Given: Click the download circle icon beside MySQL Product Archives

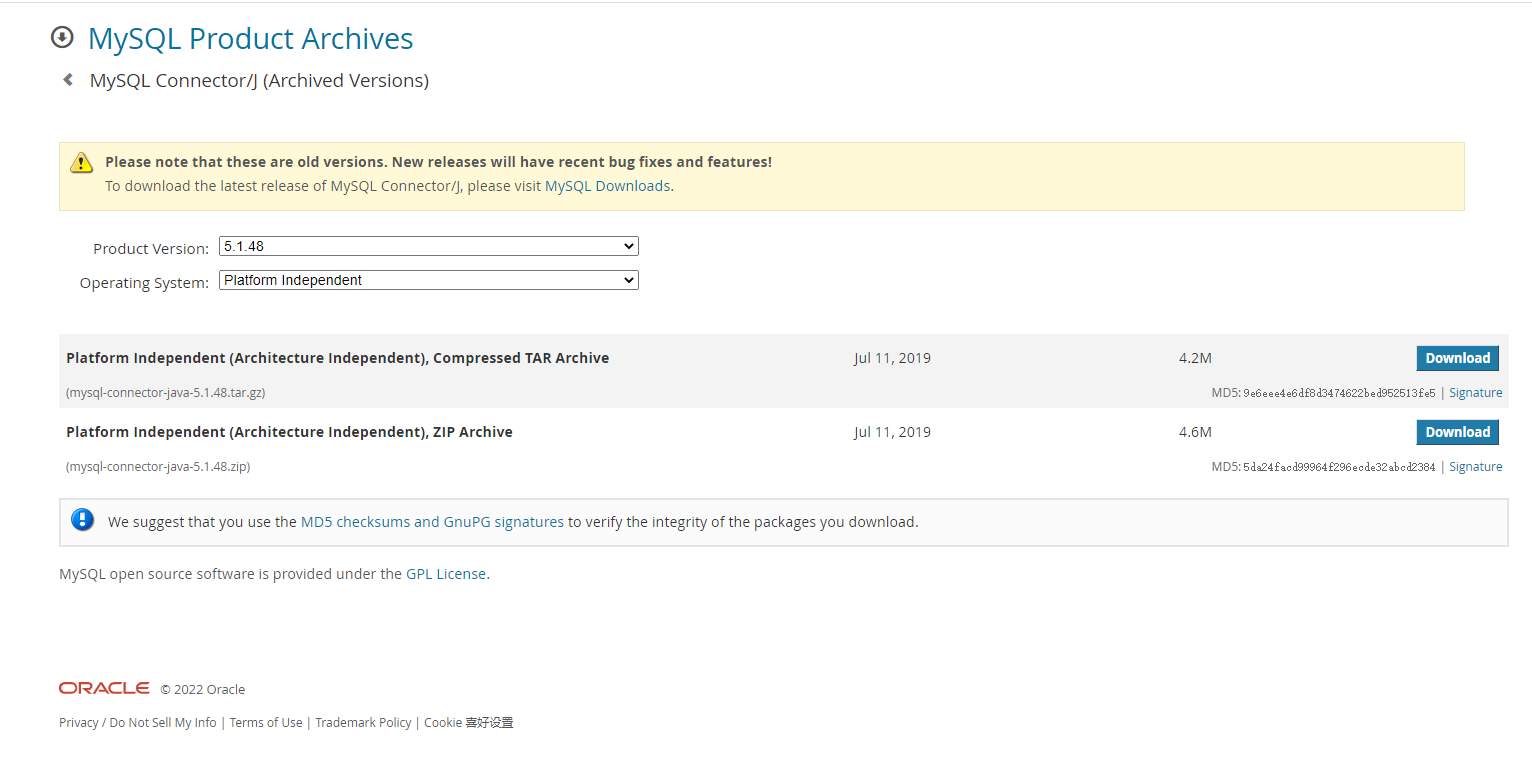Looking at the screenshot, I should 62,38.
